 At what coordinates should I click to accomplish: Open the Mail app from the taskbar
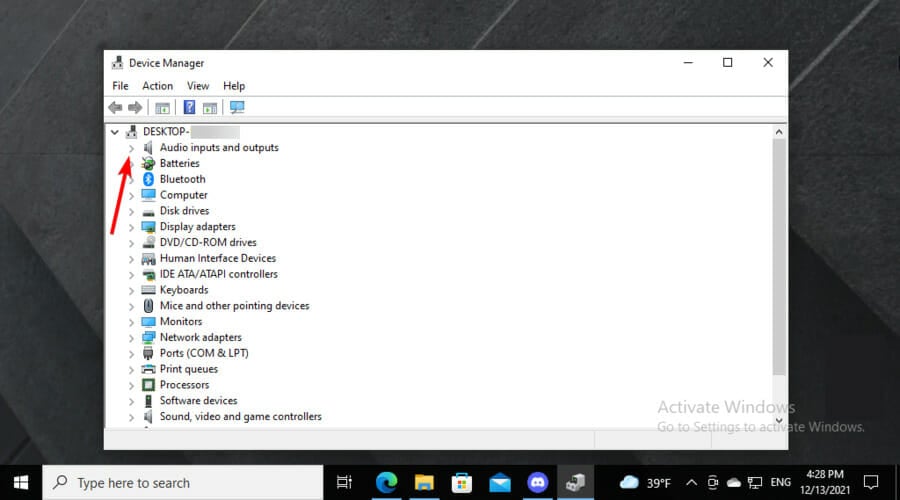(500, 483)
